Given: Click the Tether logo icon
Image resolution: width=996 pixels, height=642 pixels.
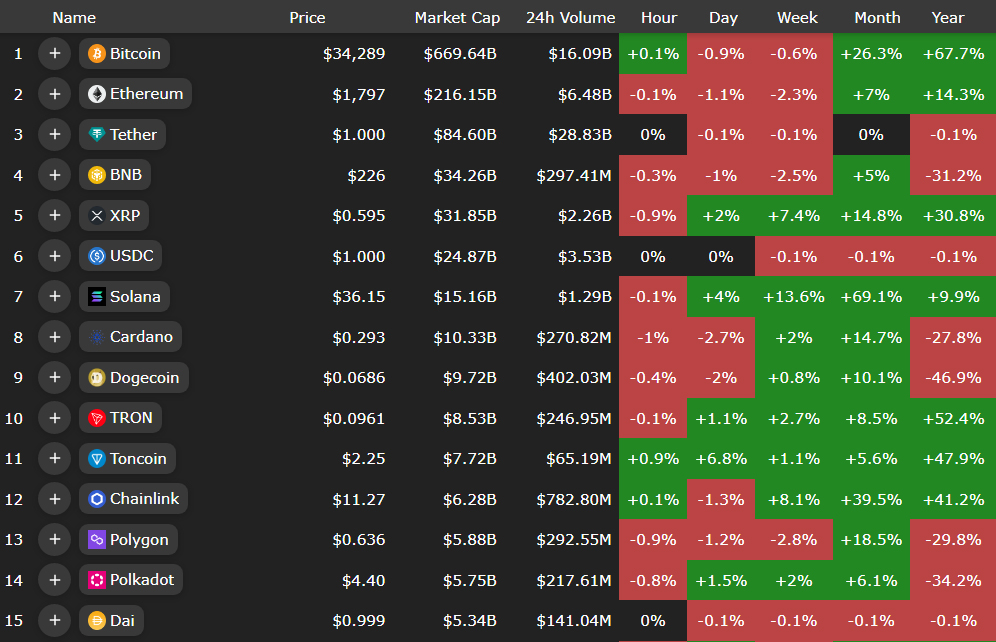Looking at the screenshot, I should (x=97, y=135).
